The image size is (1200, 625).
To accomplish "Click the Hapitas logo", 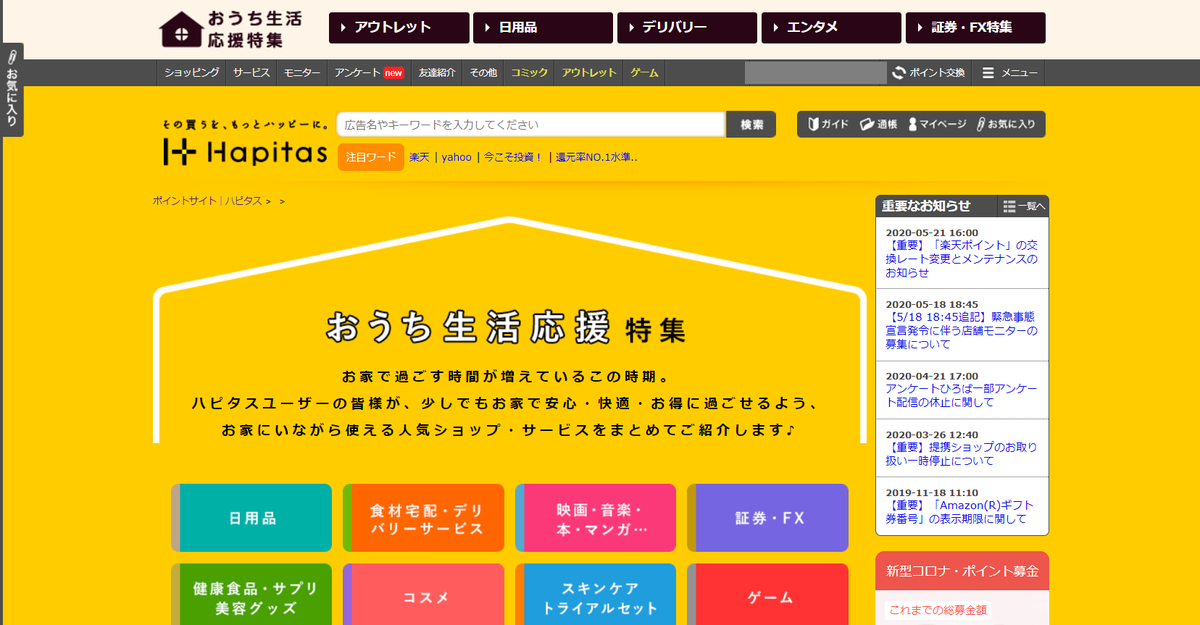I will 246,153.
